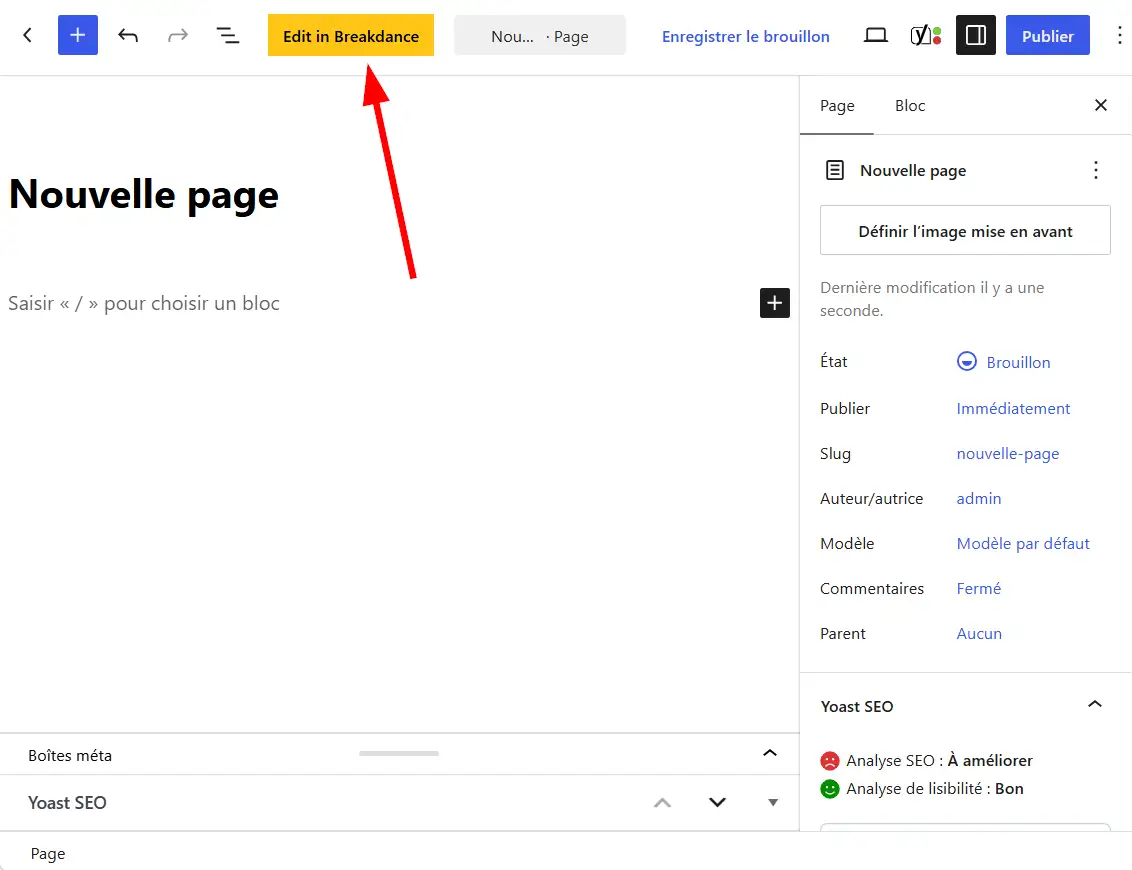This screenshot has width=1132, height=870.
Task: Collapse the Yoast SEO sidebar panel
Action: click(1094, 705)
